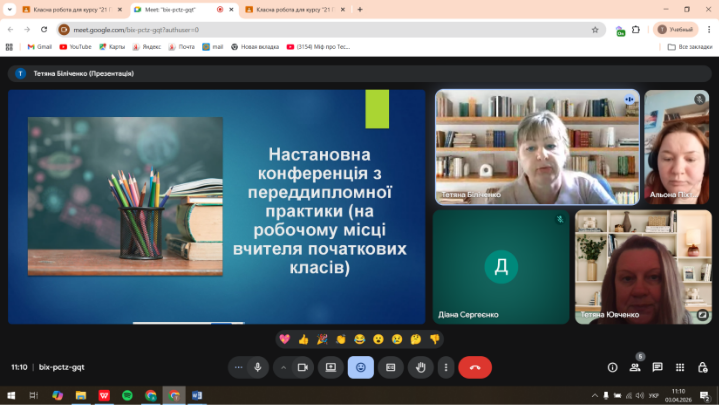720x405 pixels.
Task: Open more options vertical dots menu
Action: click(x=446, y=367)
